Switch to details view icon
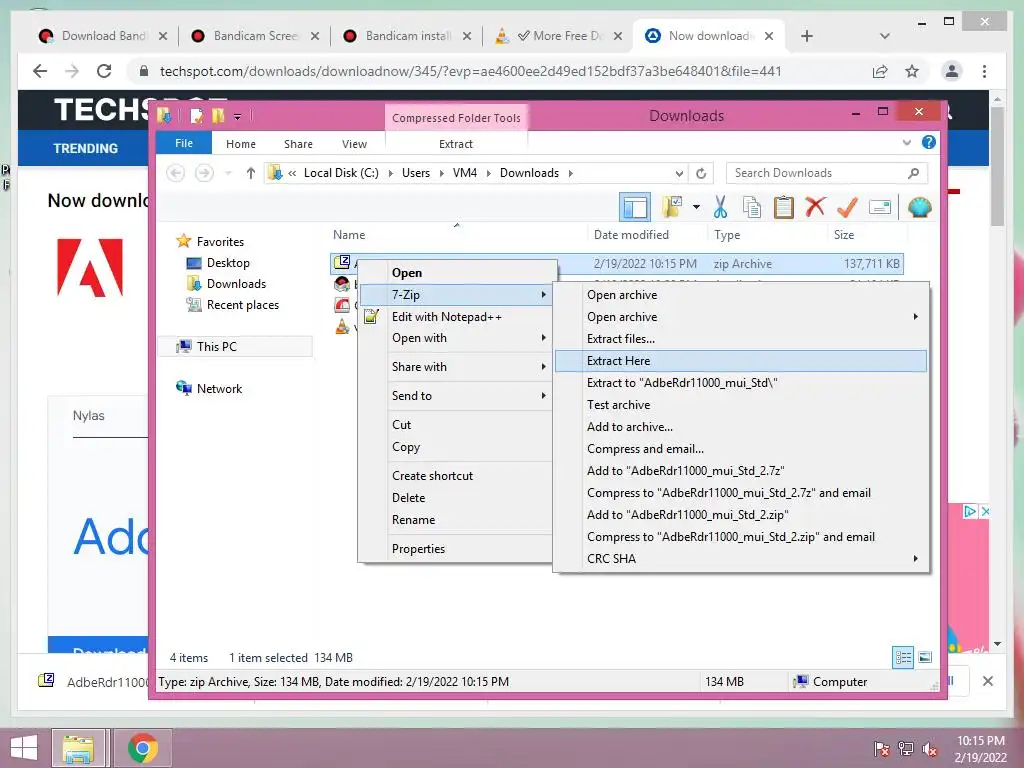1024x768 pixels. click(x=903, y=657)
